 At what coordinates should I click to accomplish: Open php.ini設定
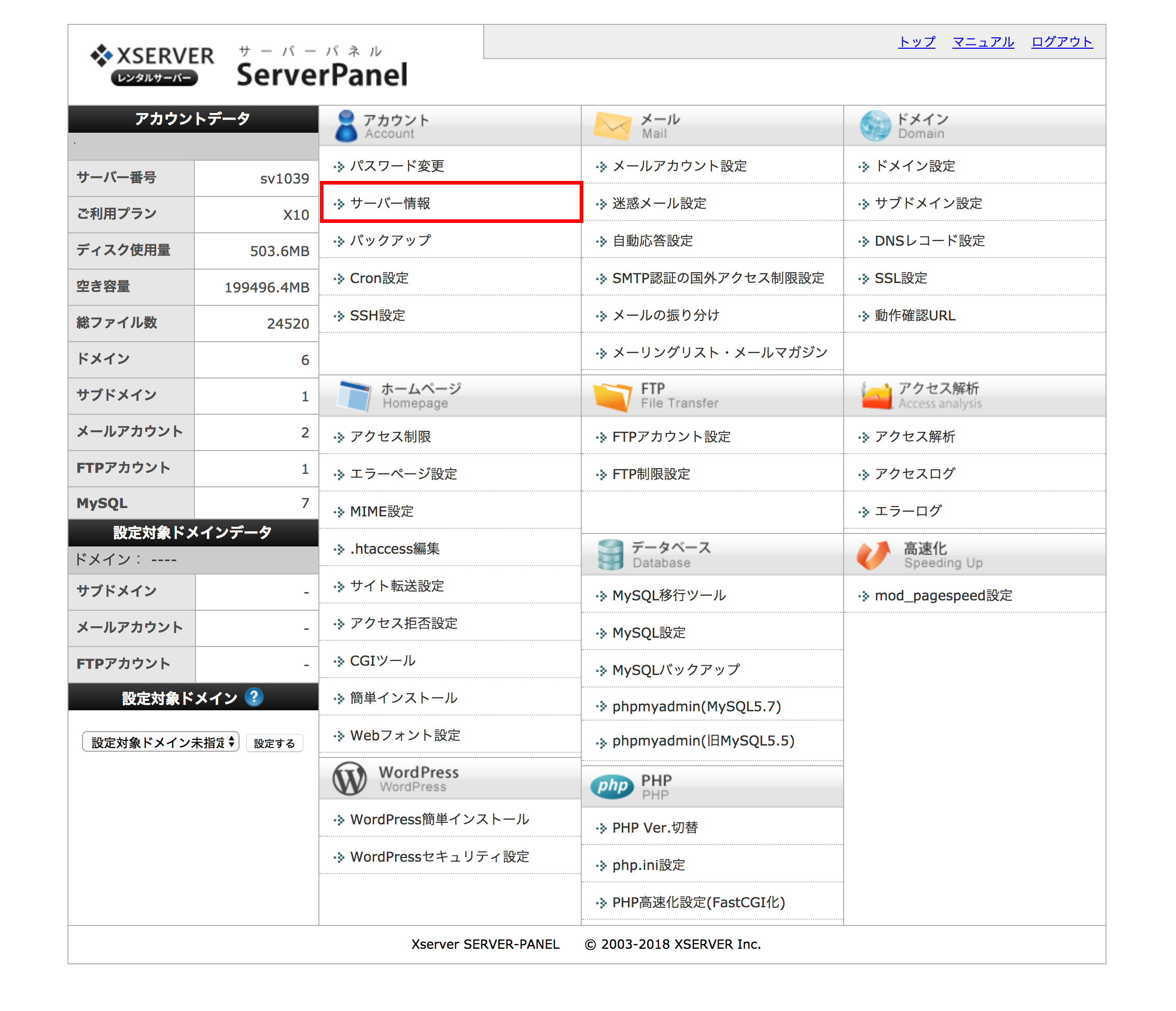649,865
